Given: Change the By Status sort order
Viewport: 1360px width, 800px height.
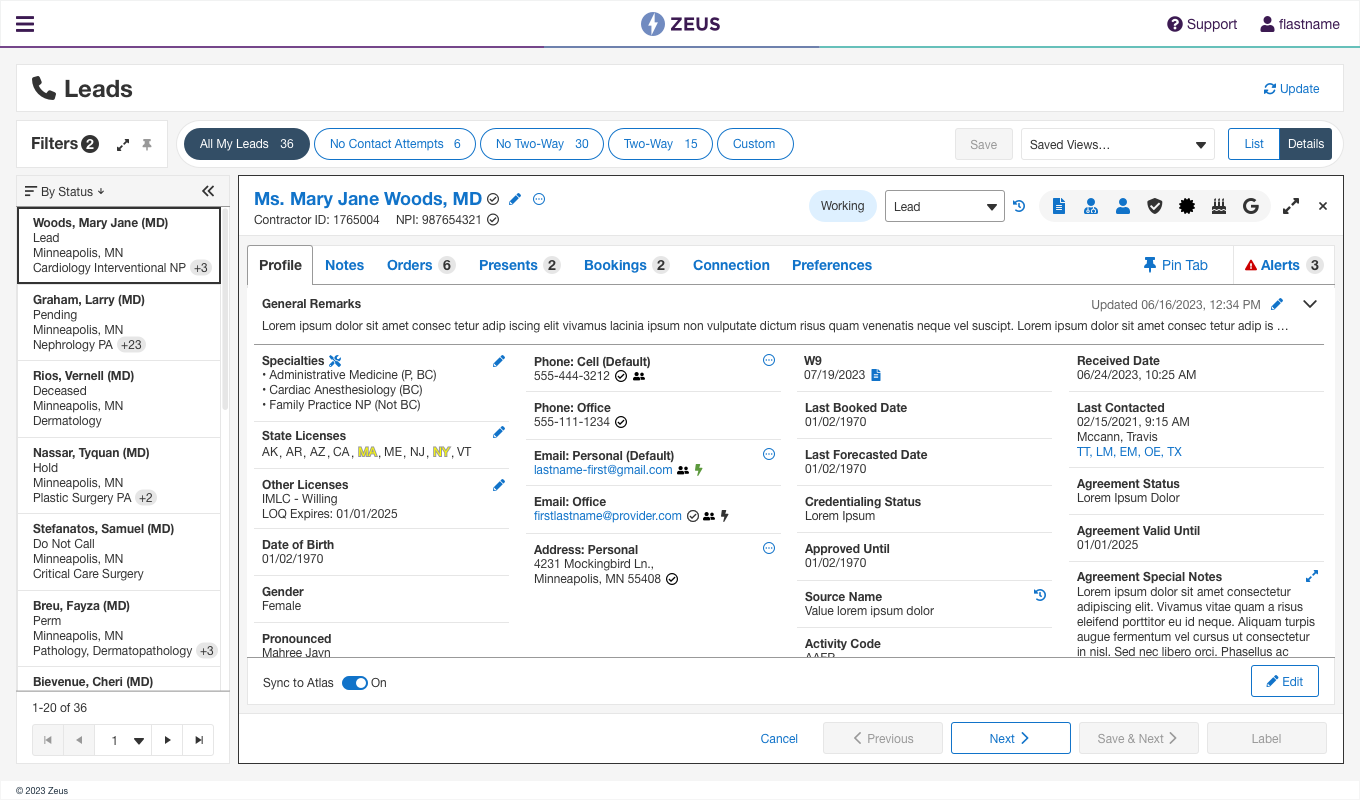Looking at the screenshot, I should point(64,191).
